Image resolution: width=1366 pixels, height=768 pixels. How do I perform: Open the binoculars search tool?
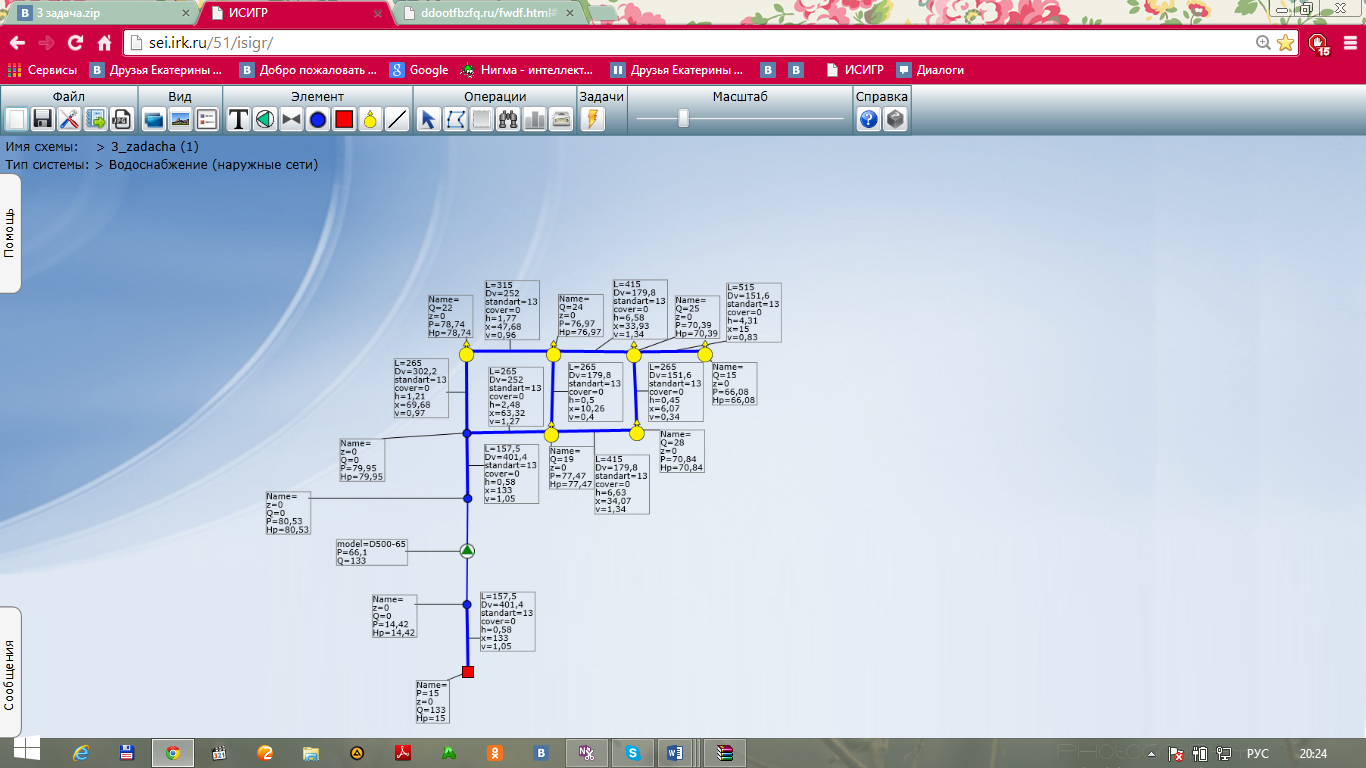(x=508, y=120)
